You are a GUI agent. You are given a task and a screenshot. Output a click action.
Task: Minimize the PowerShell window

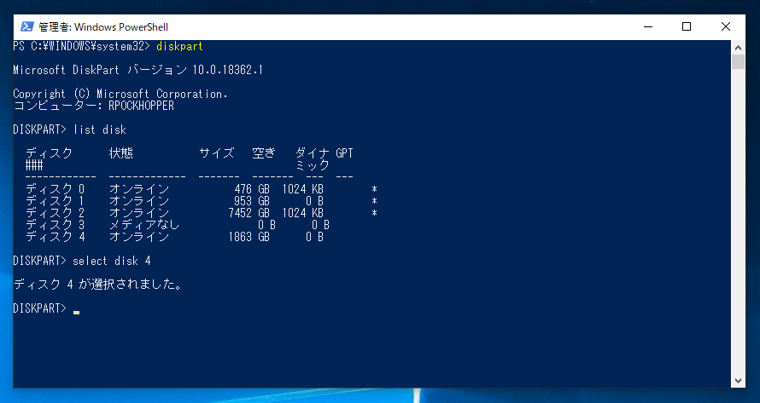[x=648, y=27]
